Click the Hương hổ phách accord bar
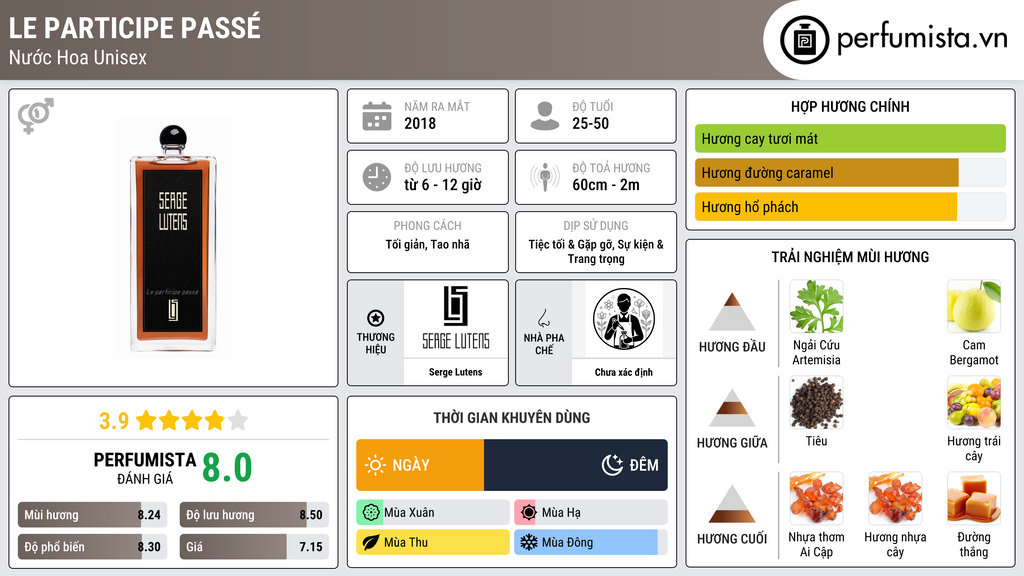Viewport: 1024px width, 576px height. (x=850, y=207)
